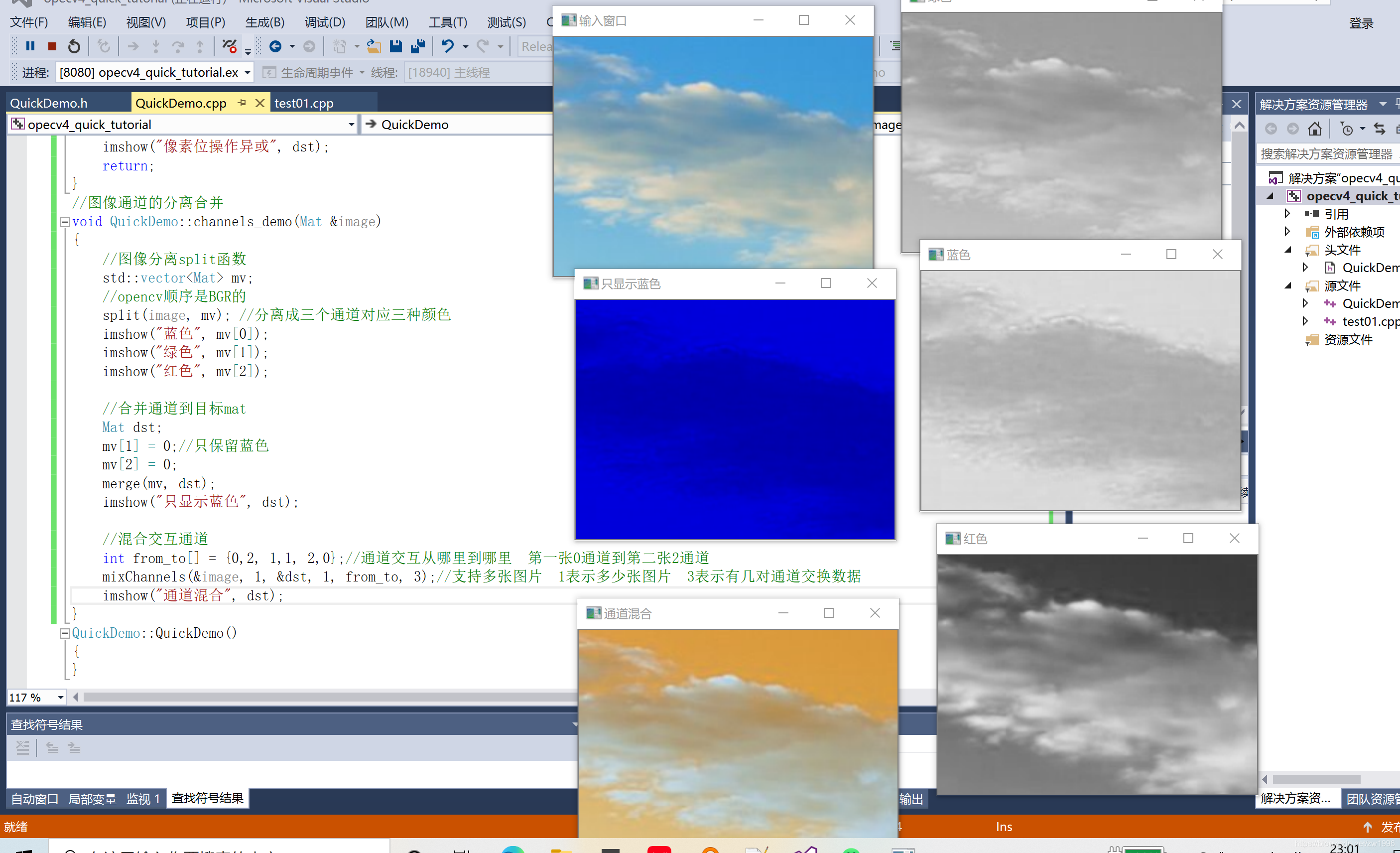Pause debugging with the Pause icon

(30, 46)
